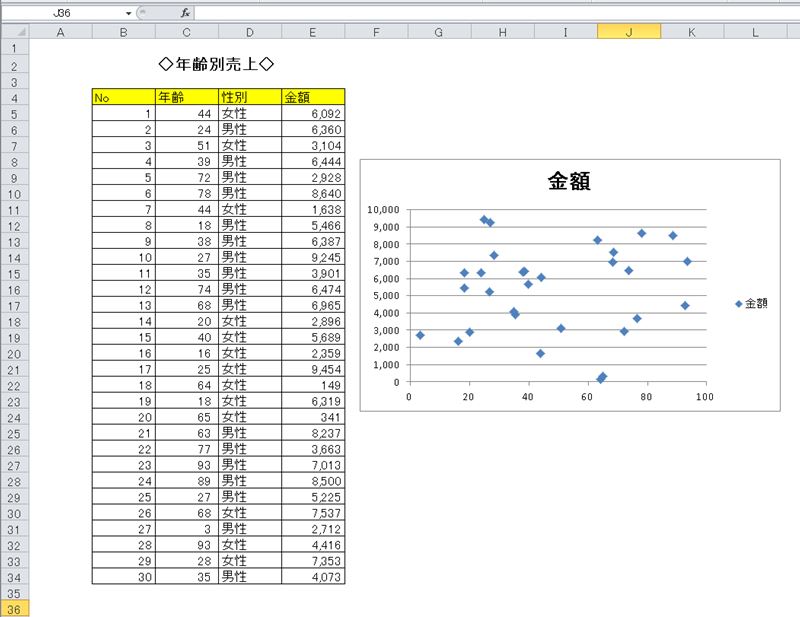Click the chart title 金額
This screenshot has height=617, width=800.
(x=568, y=181)
